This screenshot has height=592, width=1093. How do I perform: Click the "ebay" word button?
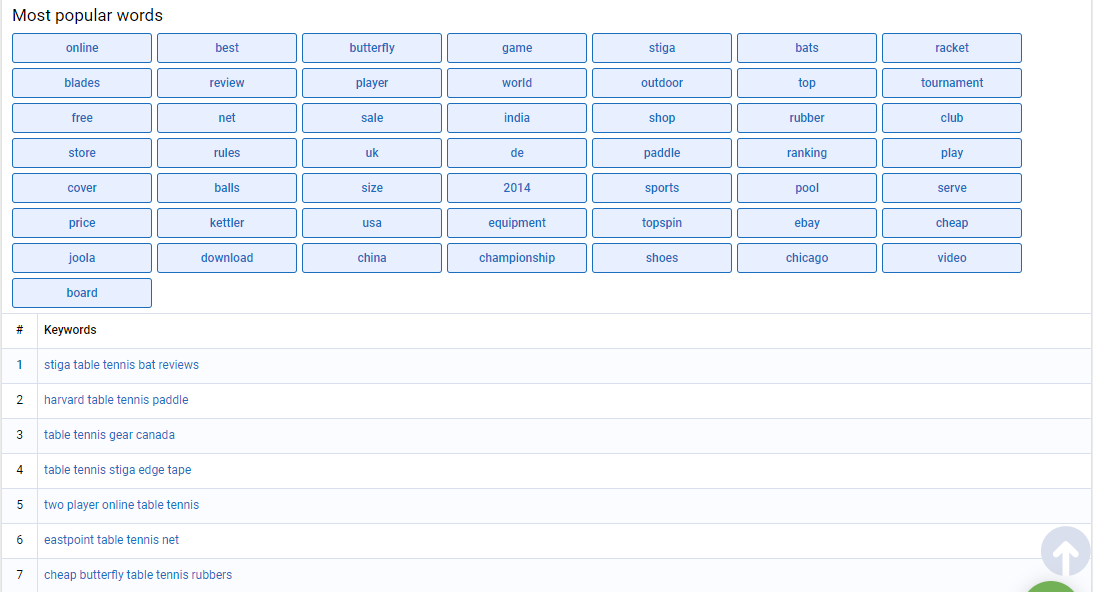click(x=807, y=223)
